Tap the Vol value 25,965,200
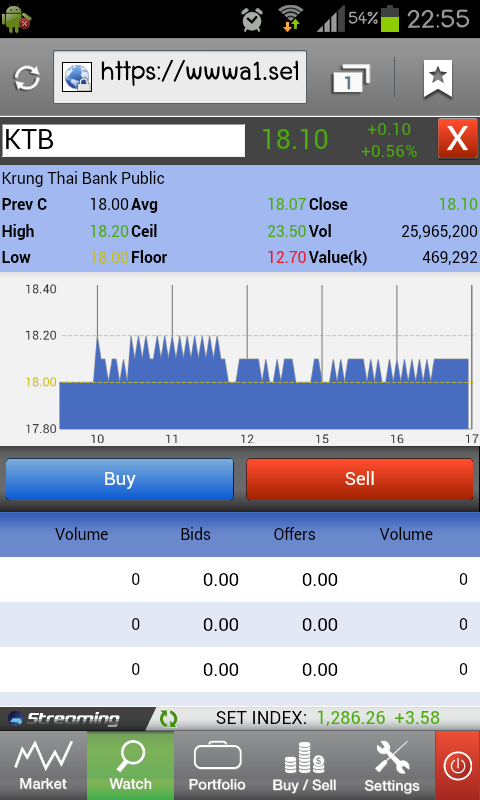The image size is (480, 800). click(439, 232)
